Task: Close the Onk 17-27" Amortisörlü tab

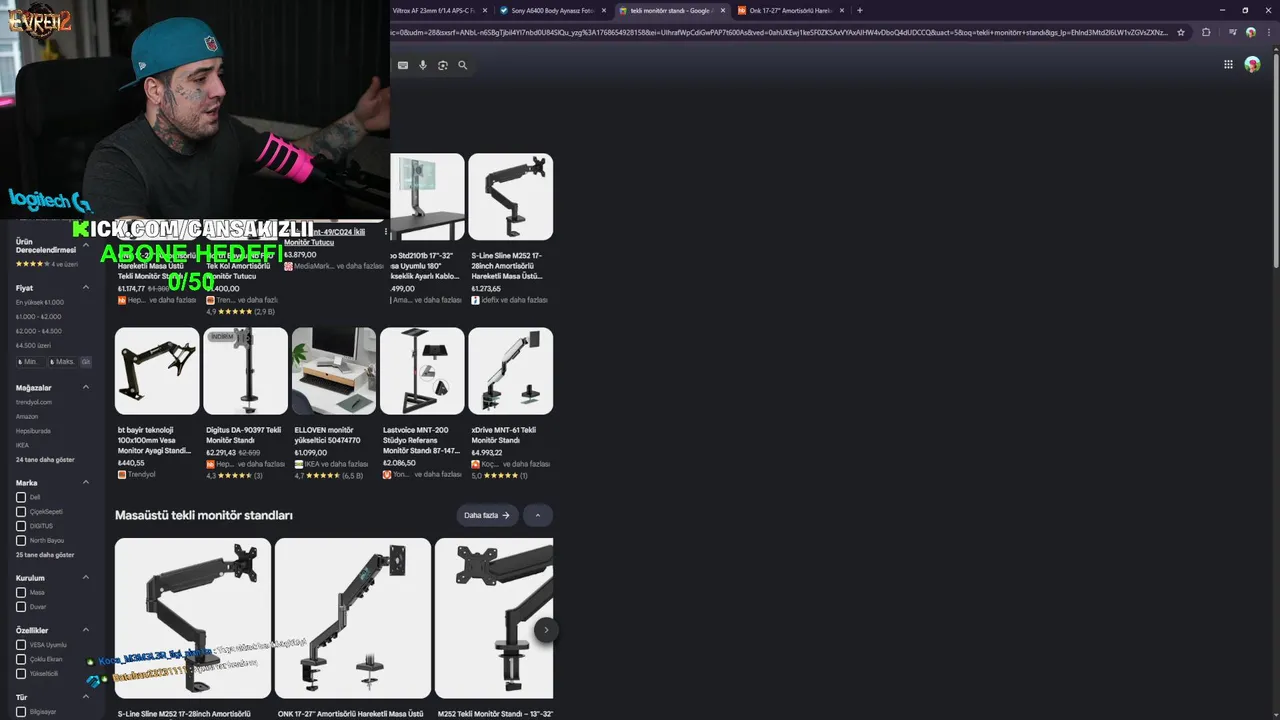Action: click(842, 10)
